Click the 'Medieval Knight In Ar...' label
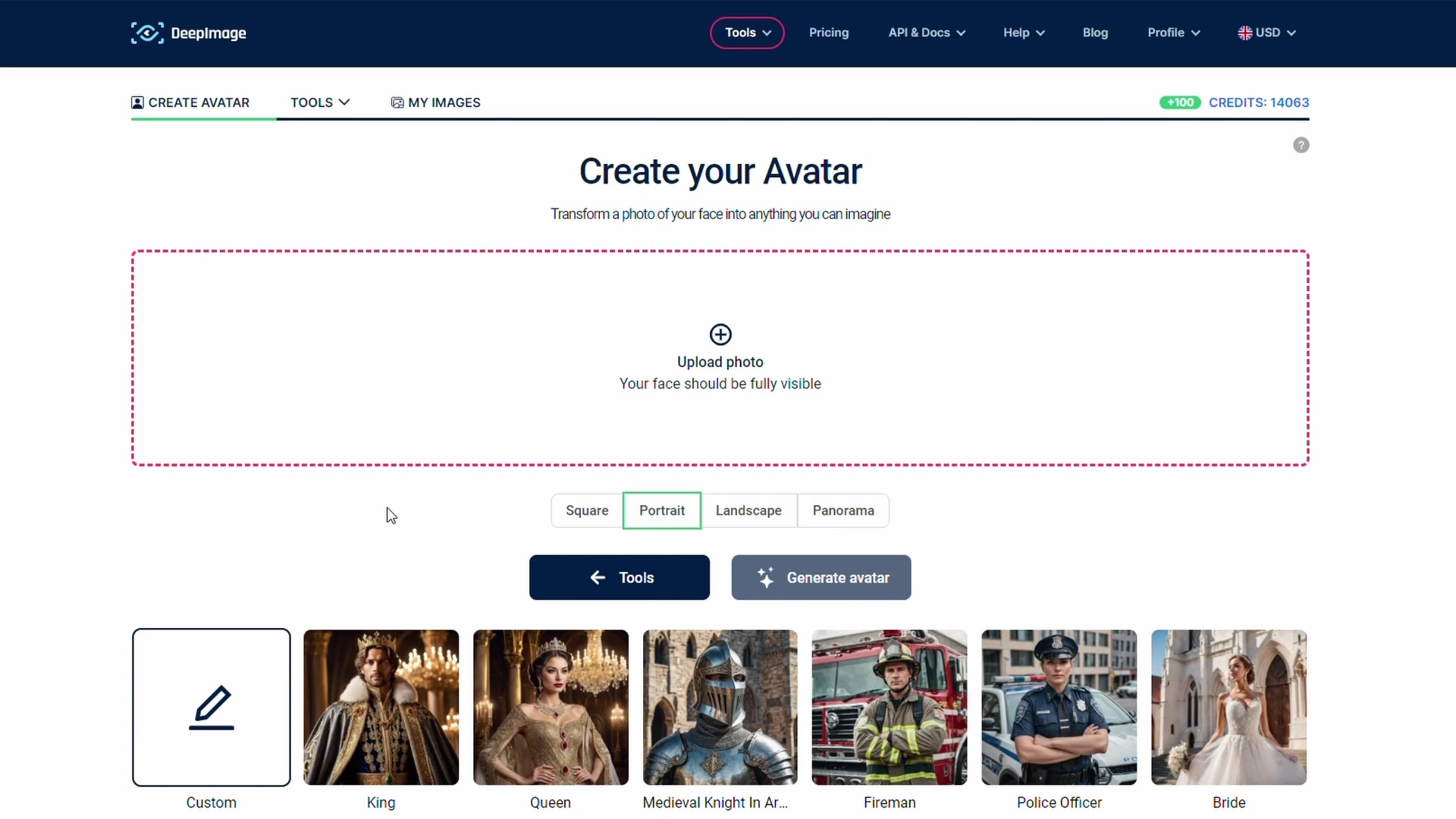1456x819 pixels. tap(715, 802)
